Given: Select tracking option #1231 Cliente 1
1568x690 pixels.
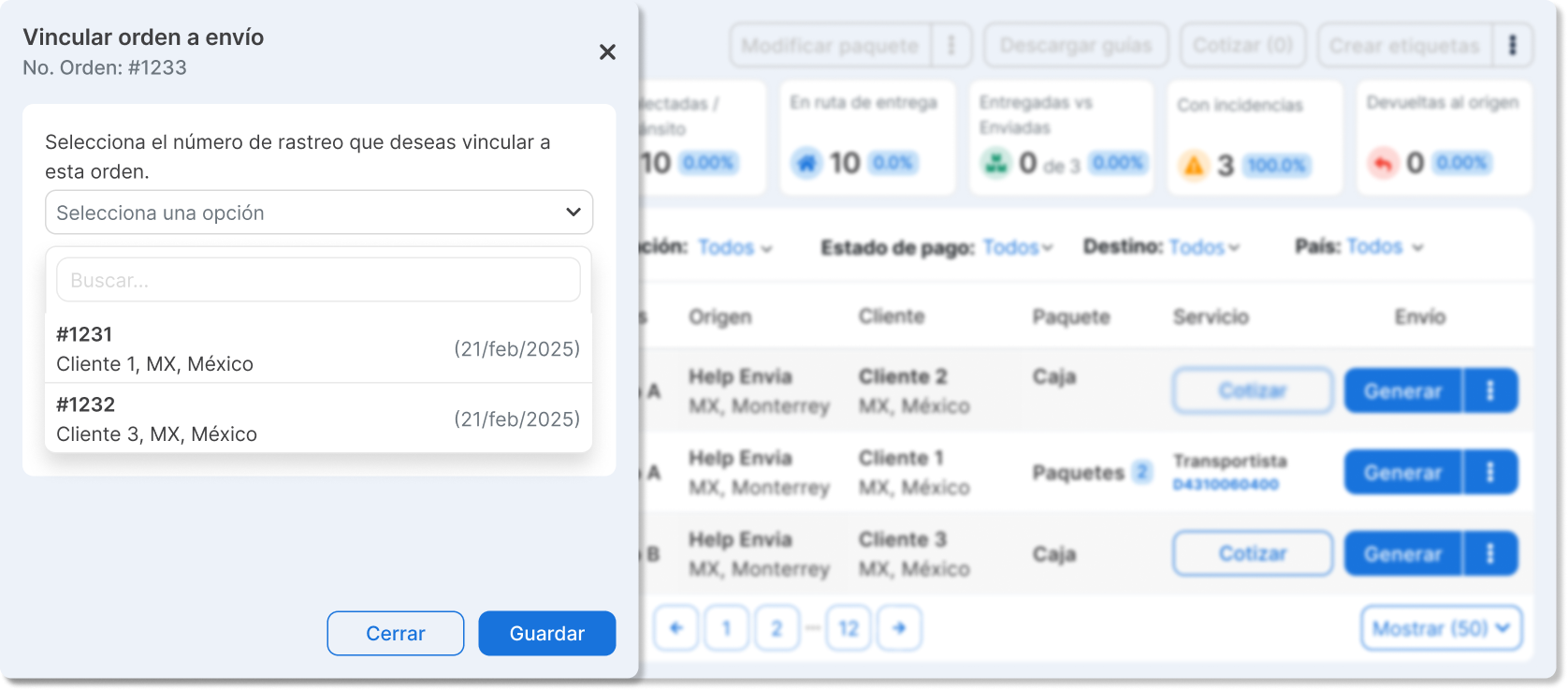Looking at the screenshot, I should point(319,348).
